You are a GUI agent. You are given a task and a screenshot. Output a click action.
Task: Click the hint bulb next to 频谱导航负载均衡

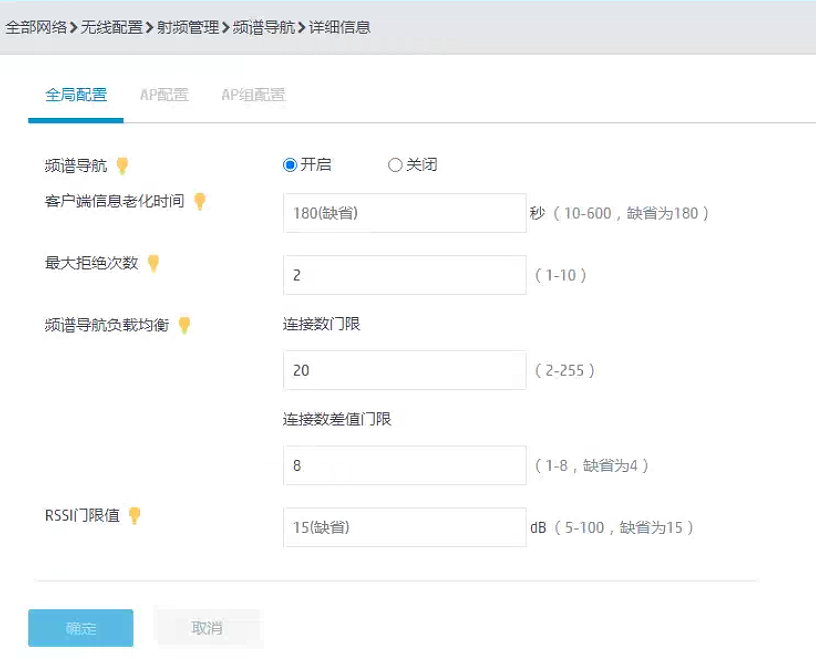pyautogui.click(x=184, y=325)
